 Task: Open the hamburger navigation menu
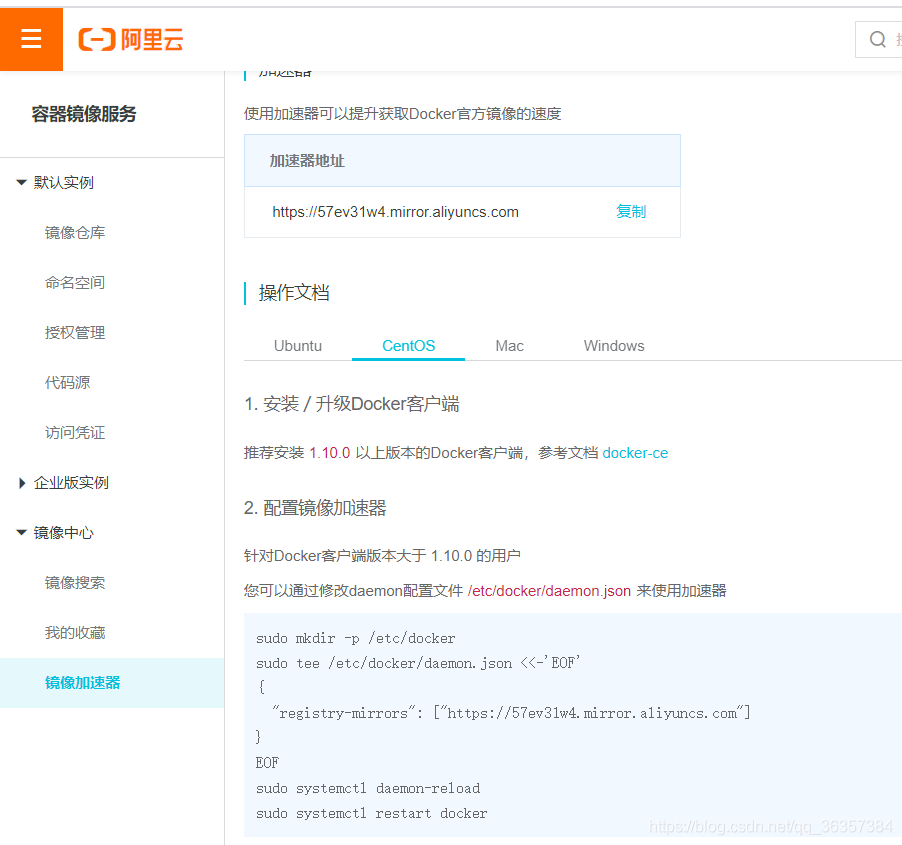pyautogui.click(x=31, y=38)
